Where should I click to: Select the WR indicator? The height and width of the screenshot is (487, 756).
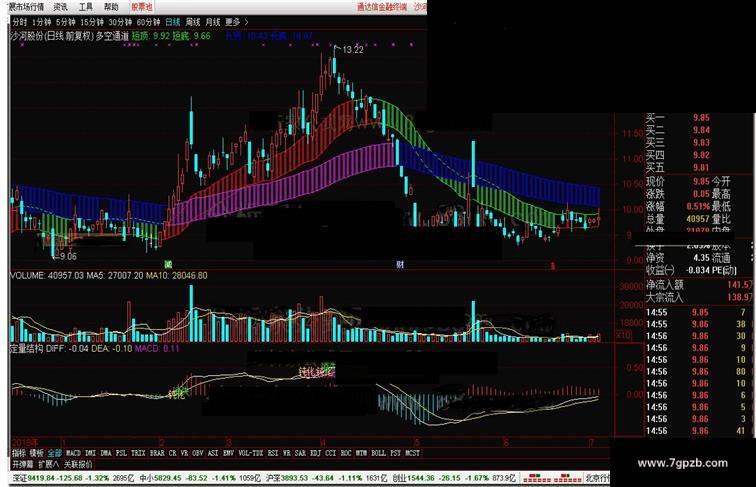tap(287, 453)
